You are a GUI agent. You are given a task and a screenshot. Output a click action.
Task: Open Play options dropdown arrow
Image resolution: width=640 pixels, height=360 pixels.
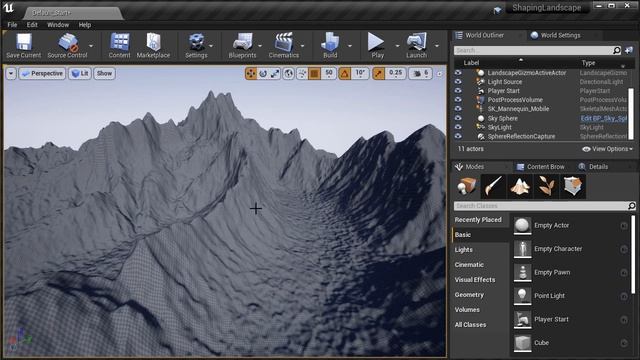point(397,46)
